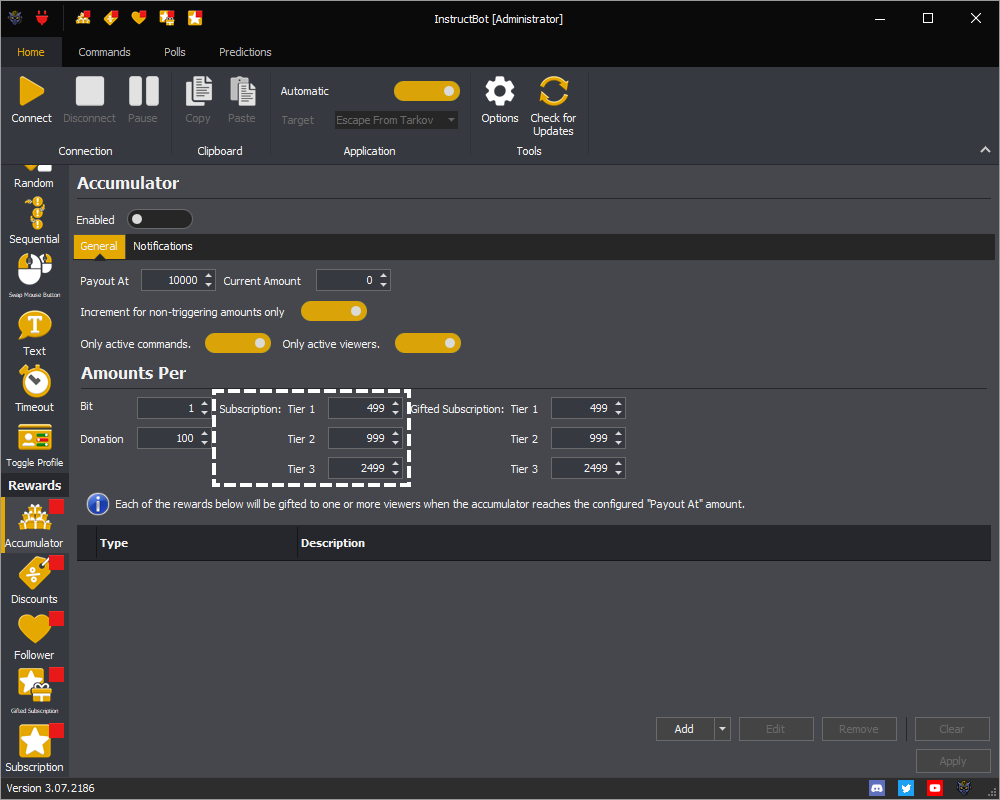Click the Copy clipboard icon
The image size is (1000, 800).
point(198,91)
